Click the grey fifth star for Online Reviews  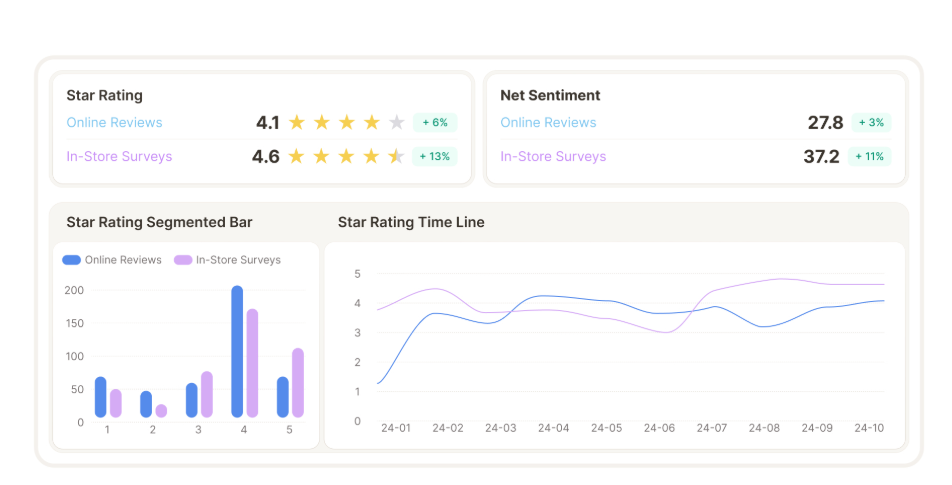(396, 123)
